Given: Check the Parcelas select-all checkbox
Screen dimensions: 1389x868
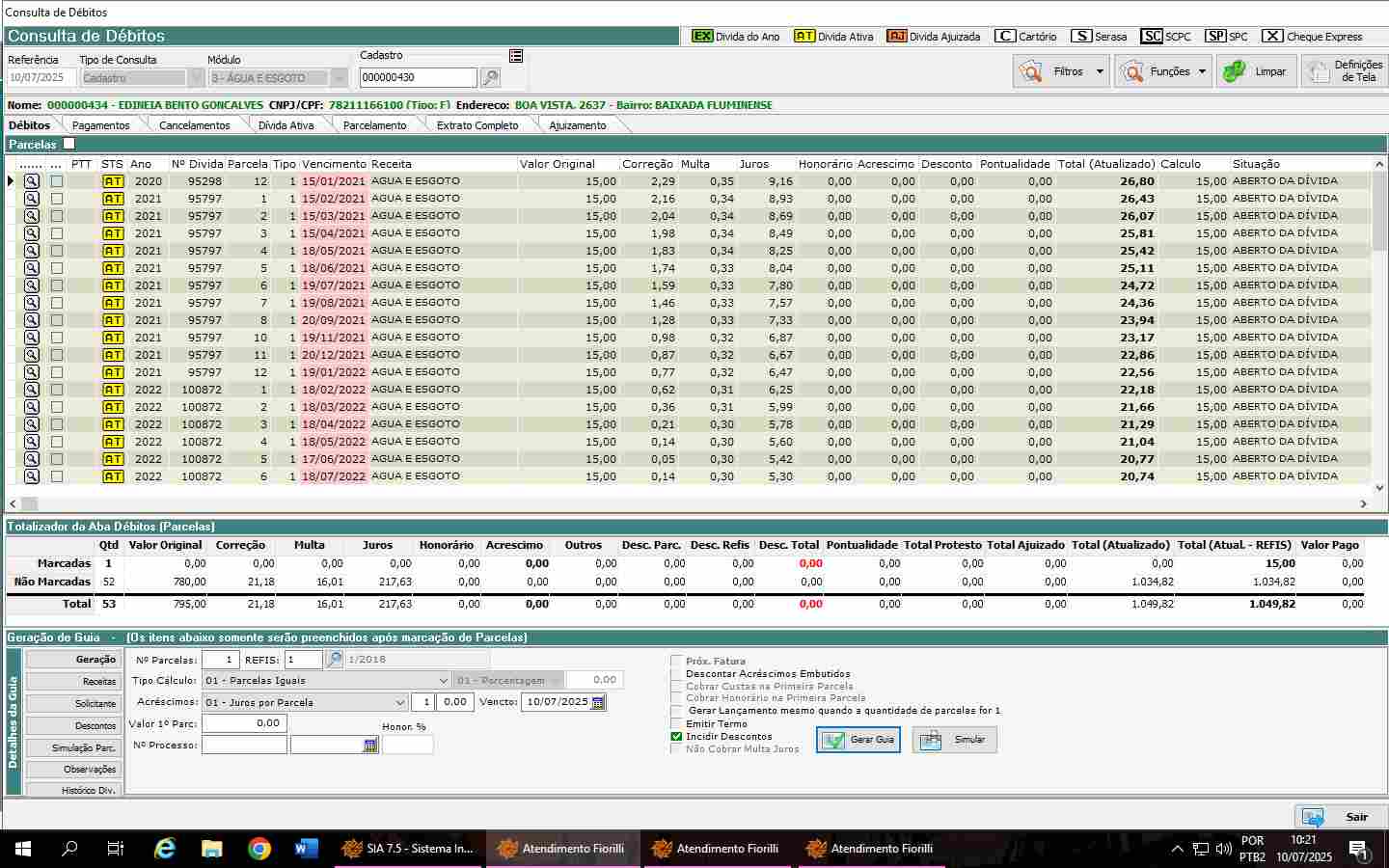Looking at the screenshot, I should tap(68, 144).
